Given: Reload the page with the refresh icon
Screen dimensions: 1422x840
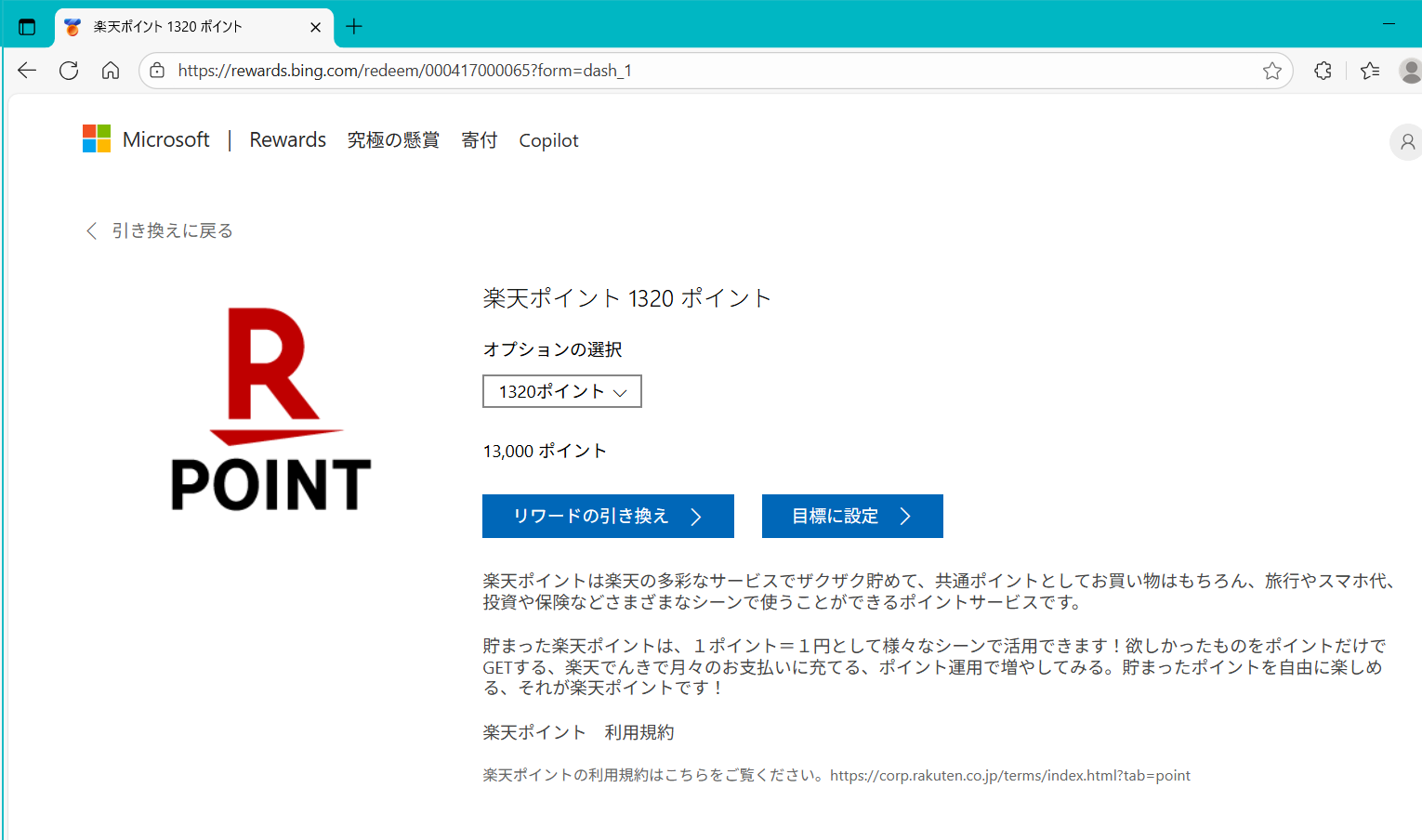Looking at the screenshot, I should coord(69,71).
